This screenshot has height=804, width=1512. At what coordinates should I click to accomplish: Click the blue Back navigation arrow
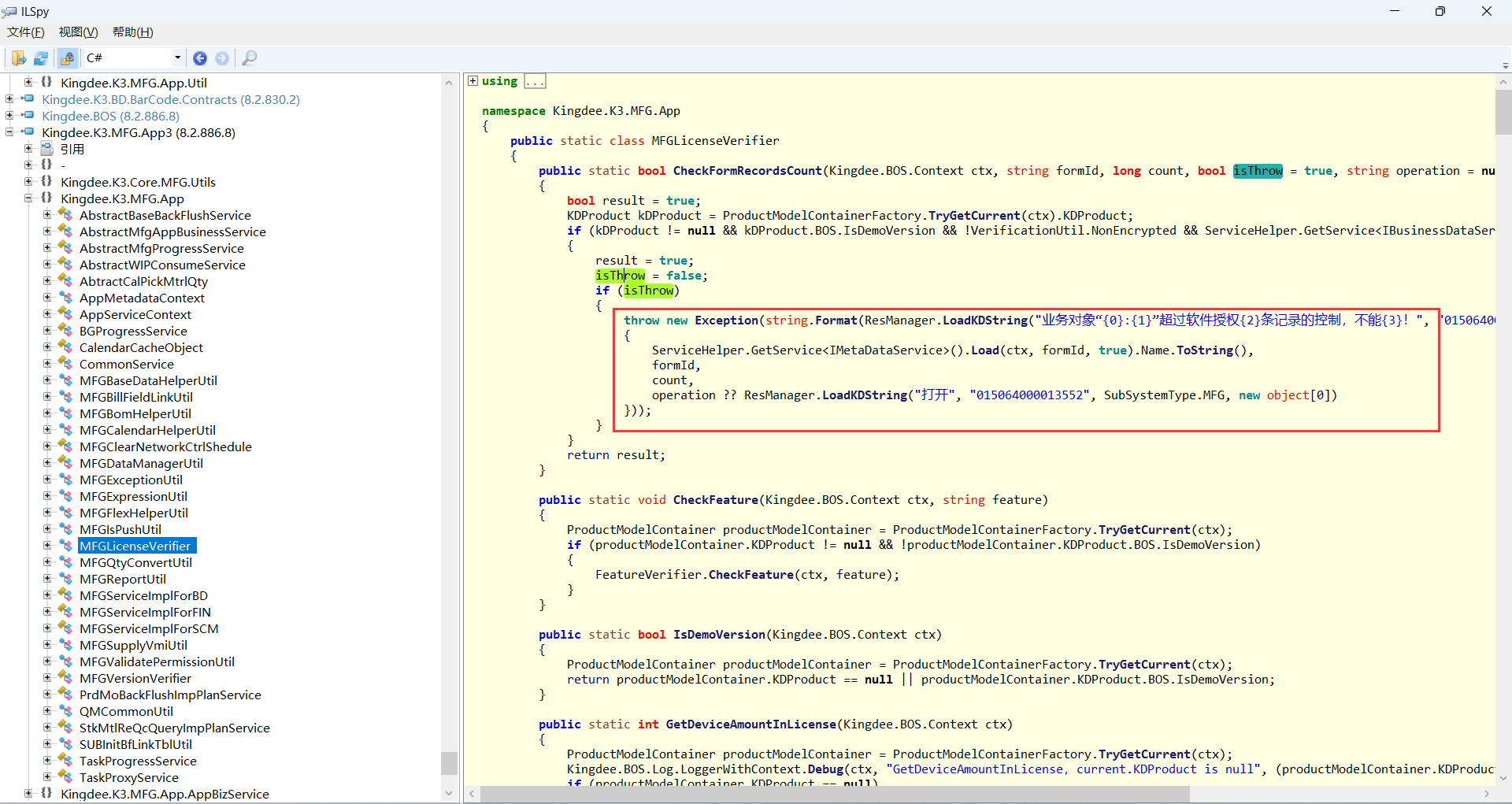pos(200,58)
